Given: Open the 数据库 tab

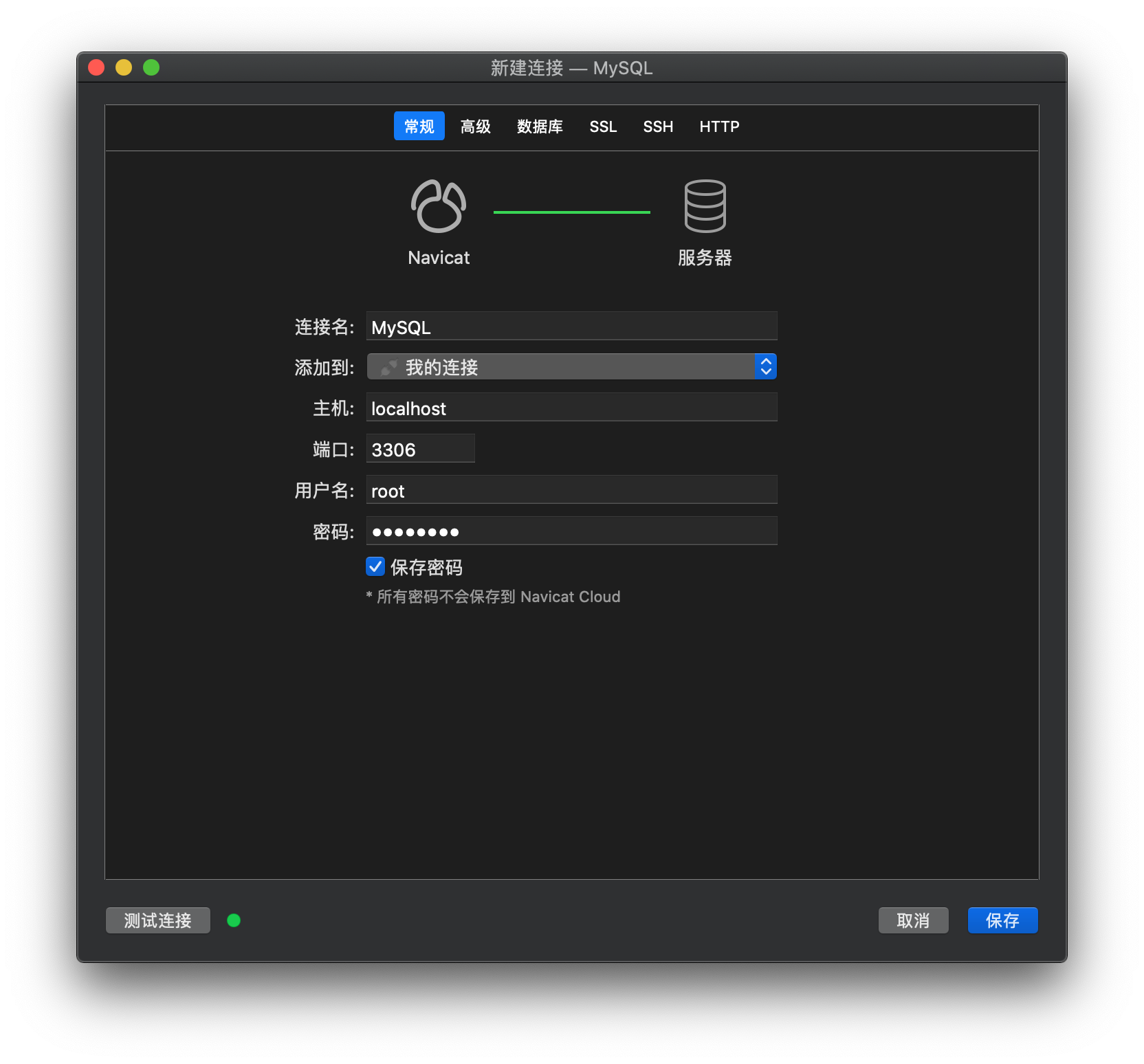Looking at the screenshot, I should pyautogui.click(x=540, y=126).
